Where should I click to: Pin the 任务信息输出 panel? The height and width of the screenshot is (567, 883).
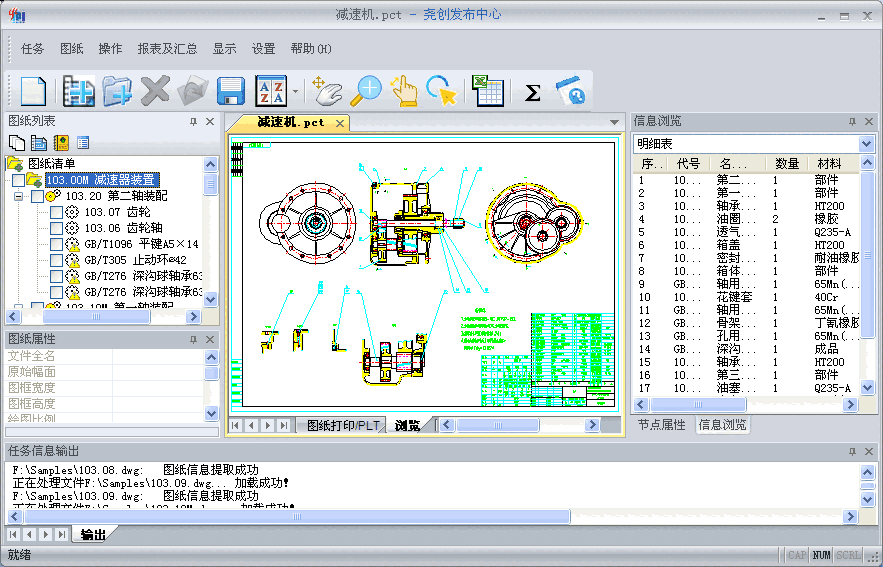(x=852, y=452)
